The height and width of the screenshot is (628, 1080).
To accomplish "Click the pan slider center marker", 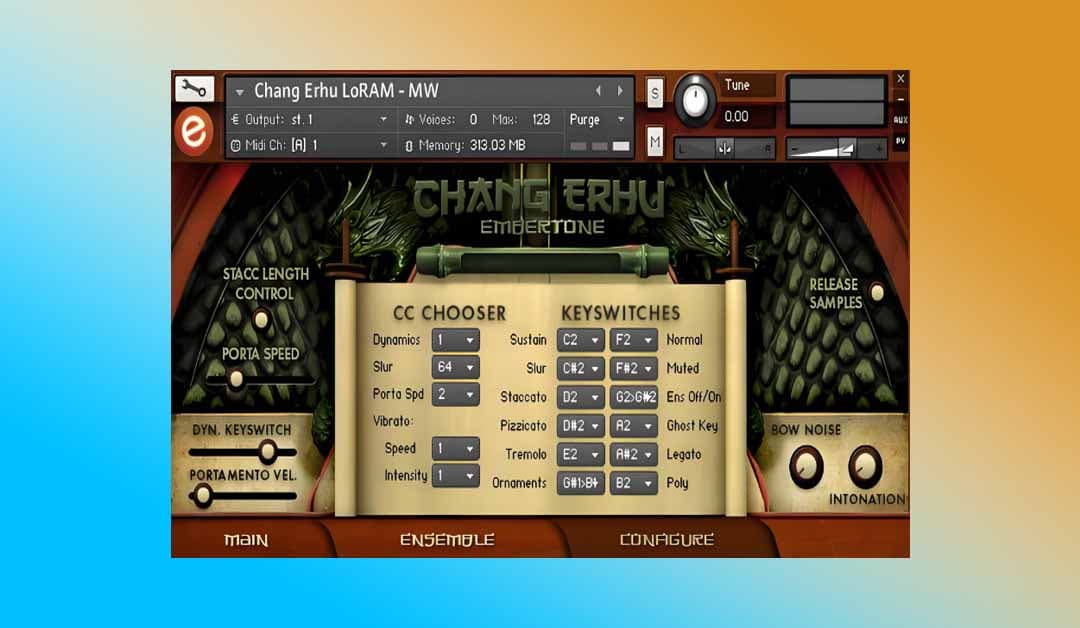I will (725, 148).
